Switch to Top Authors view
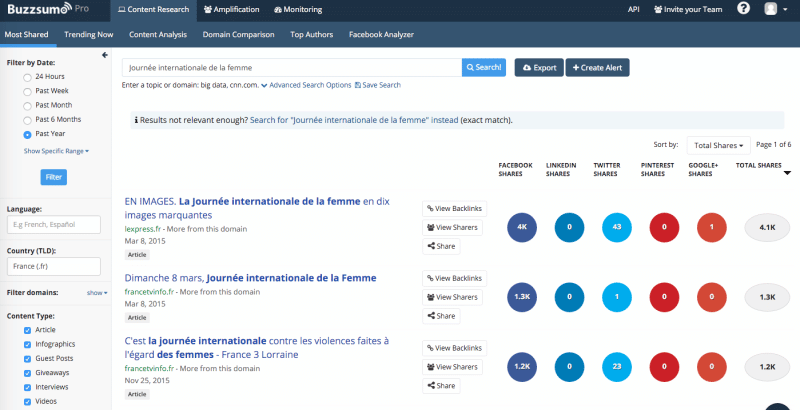The image size is (800, 410). click(x=312, y=35)
